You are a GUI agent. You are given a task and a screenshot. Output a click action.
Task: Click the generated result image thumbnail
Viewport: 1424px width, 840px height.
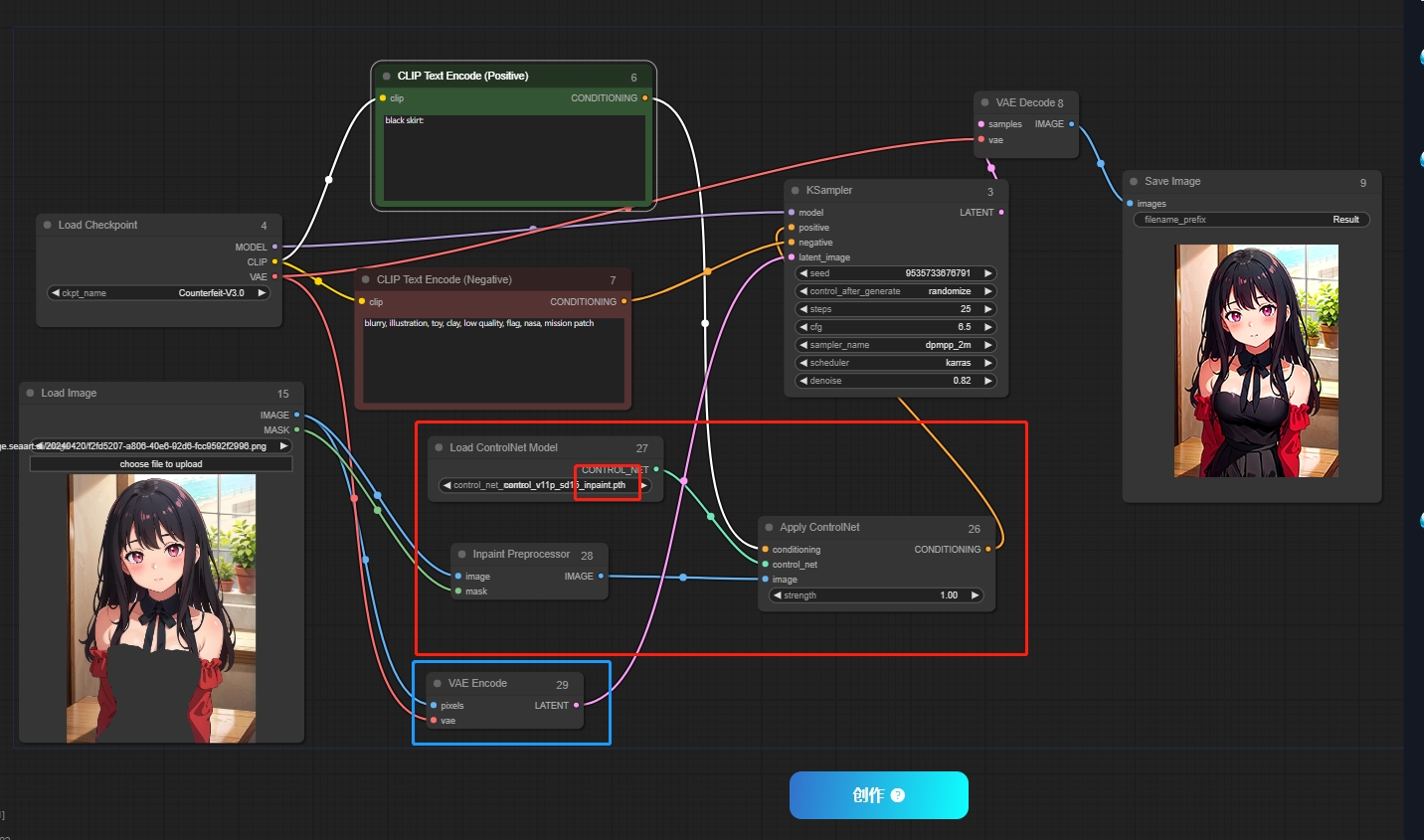click(x=1256, y=361)
